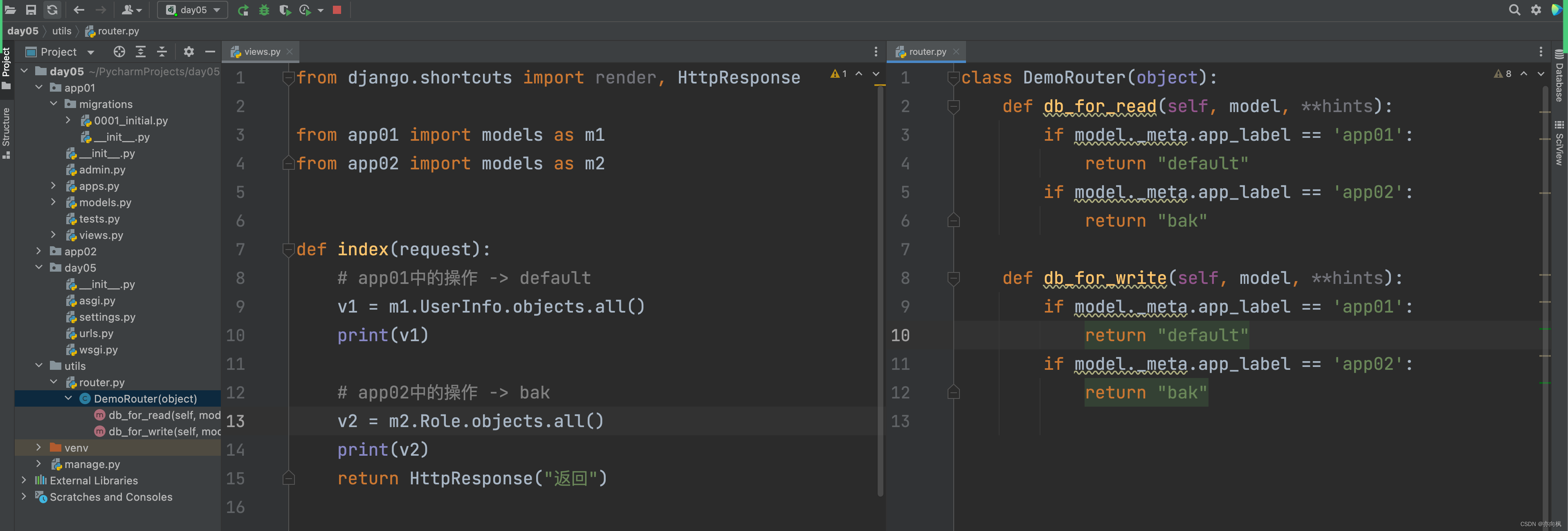
Task: Switch to the views.py tab
Action: 262,52
